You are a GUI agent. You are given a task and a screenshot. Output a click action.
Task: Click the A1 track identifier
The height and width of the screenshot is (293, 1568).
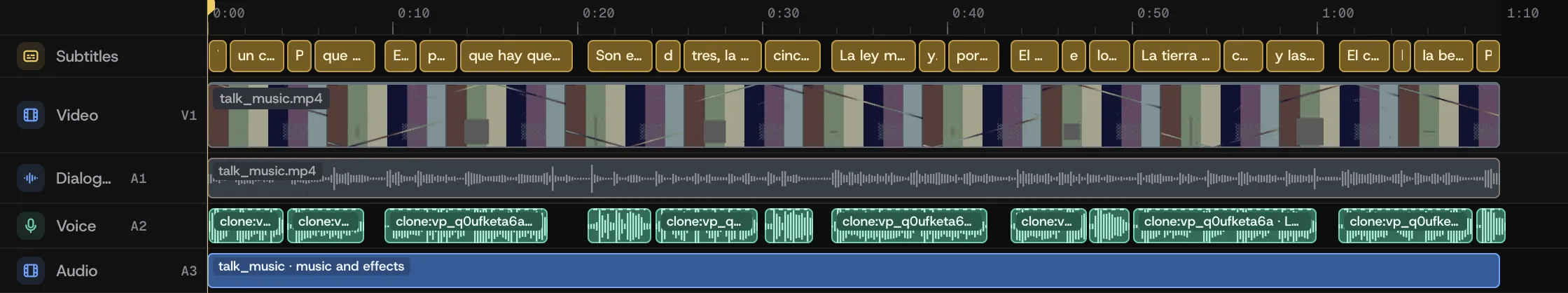139,179
